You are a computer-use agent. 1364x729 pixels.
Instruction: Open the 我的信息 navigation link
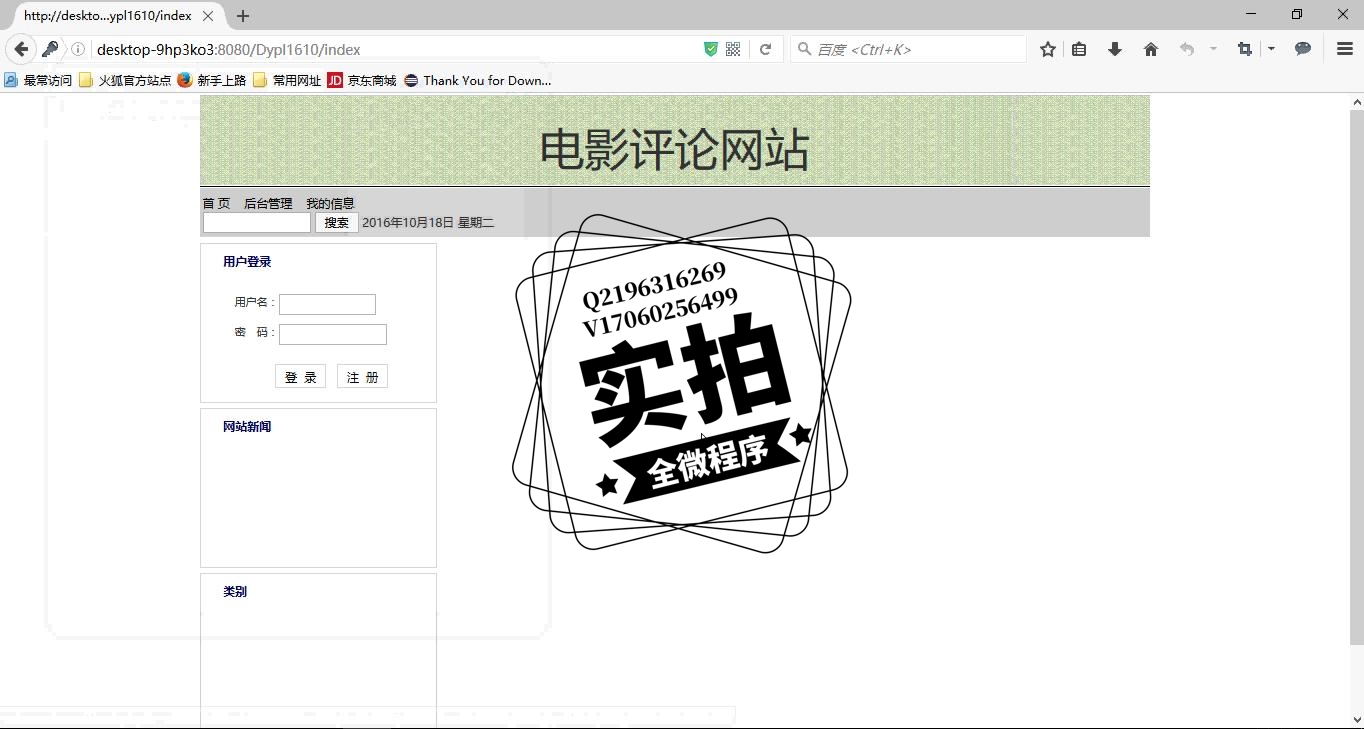tap(330, 203)
